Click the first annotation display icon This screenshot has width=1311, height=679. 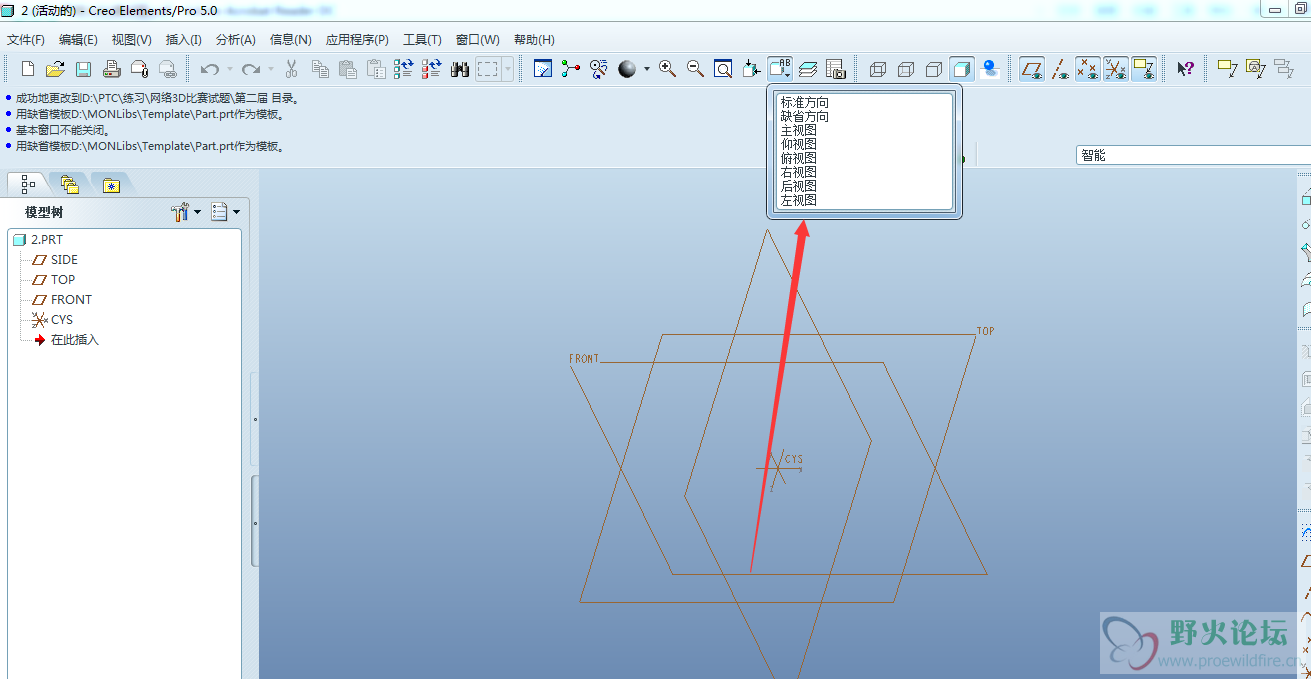pyautogui.click(x=1227, y=69)
